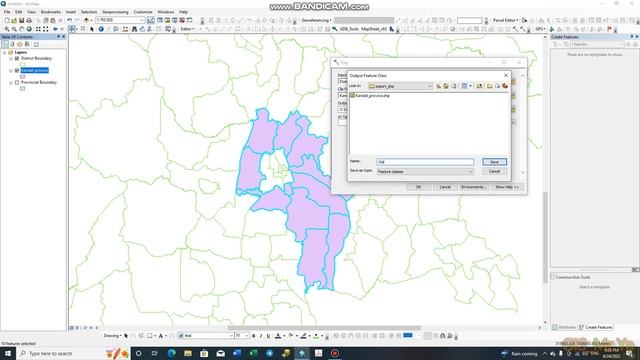Select the Find binoculars icon
640x360 pixels.
tap(134, 29)
